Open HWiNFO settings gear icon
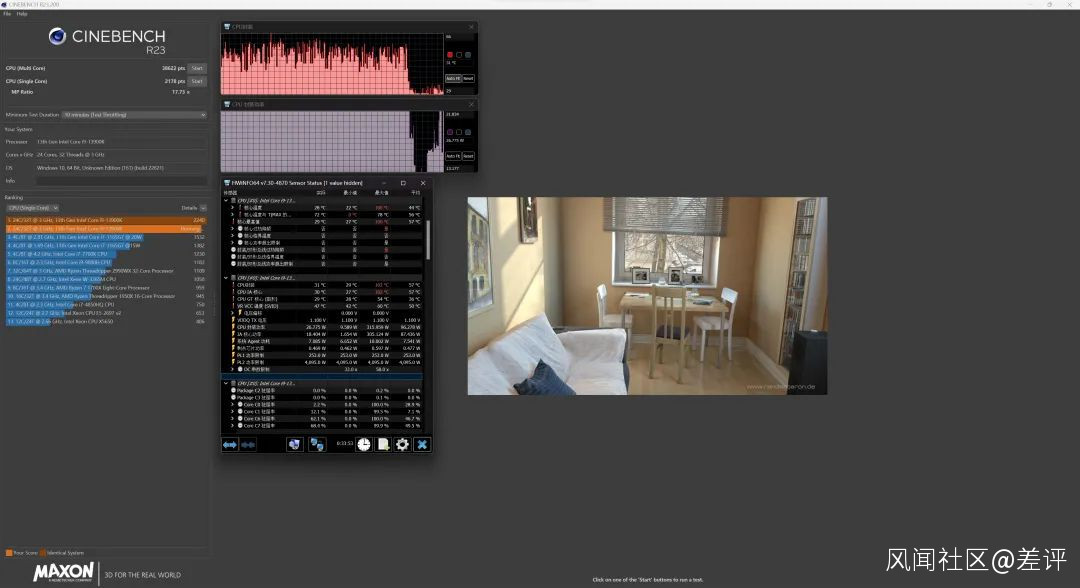The width and height of the screenshot is (1080, 588). (x=402, y=444)
